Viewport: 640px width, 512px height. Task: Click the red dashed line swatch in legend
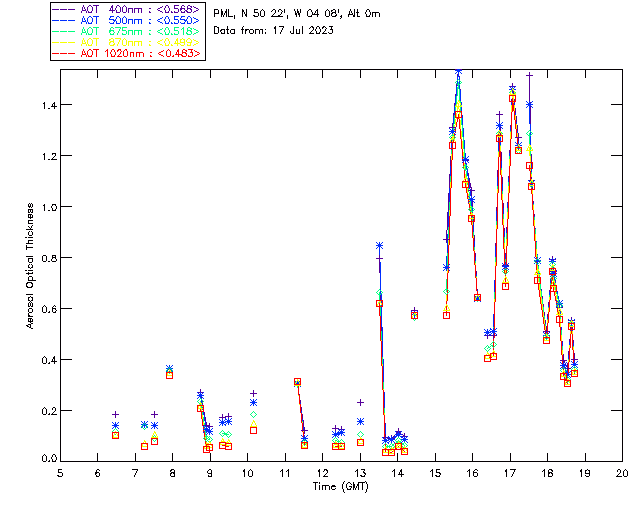[64, 54]
